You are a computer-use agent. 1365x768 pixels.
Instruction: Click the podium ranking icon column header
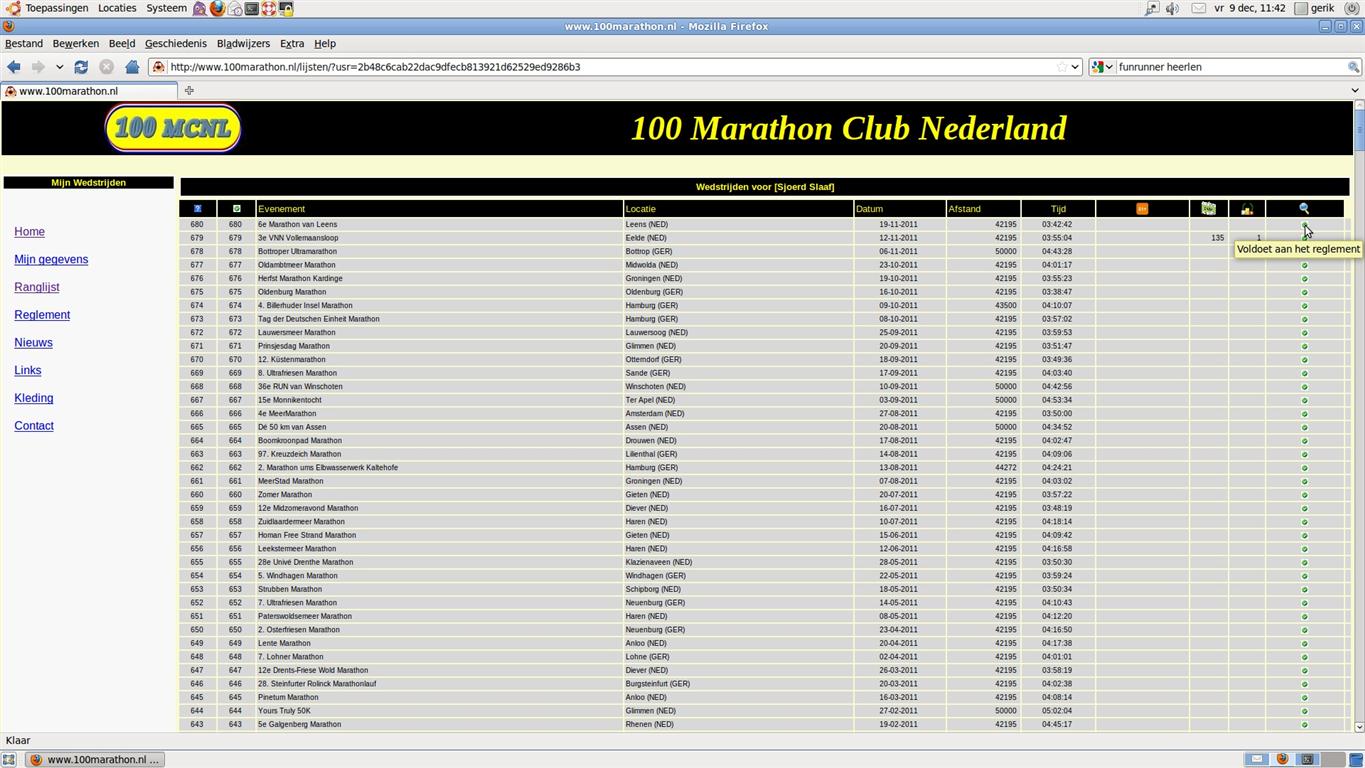click(x=1247, y=209)
